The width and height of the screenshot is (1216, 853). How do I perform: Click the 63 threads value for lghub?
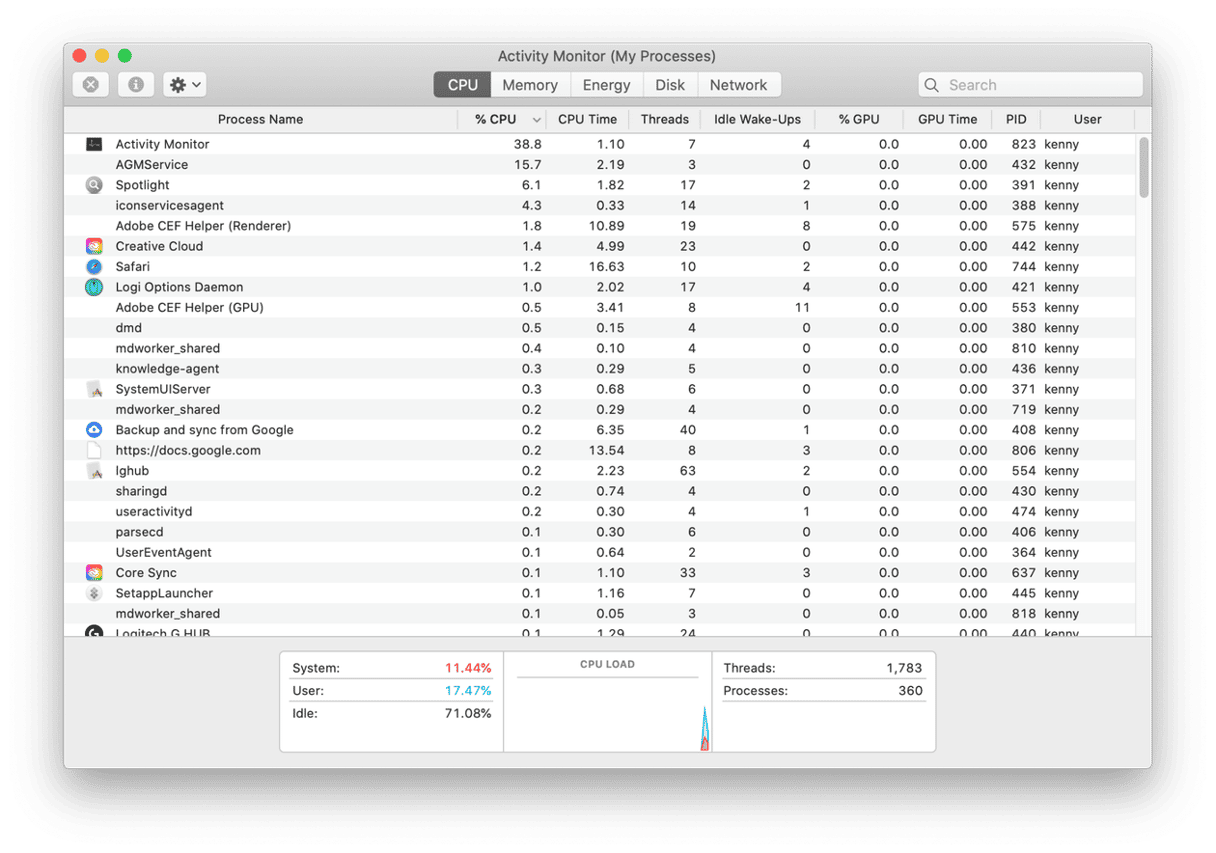point(686,471)
